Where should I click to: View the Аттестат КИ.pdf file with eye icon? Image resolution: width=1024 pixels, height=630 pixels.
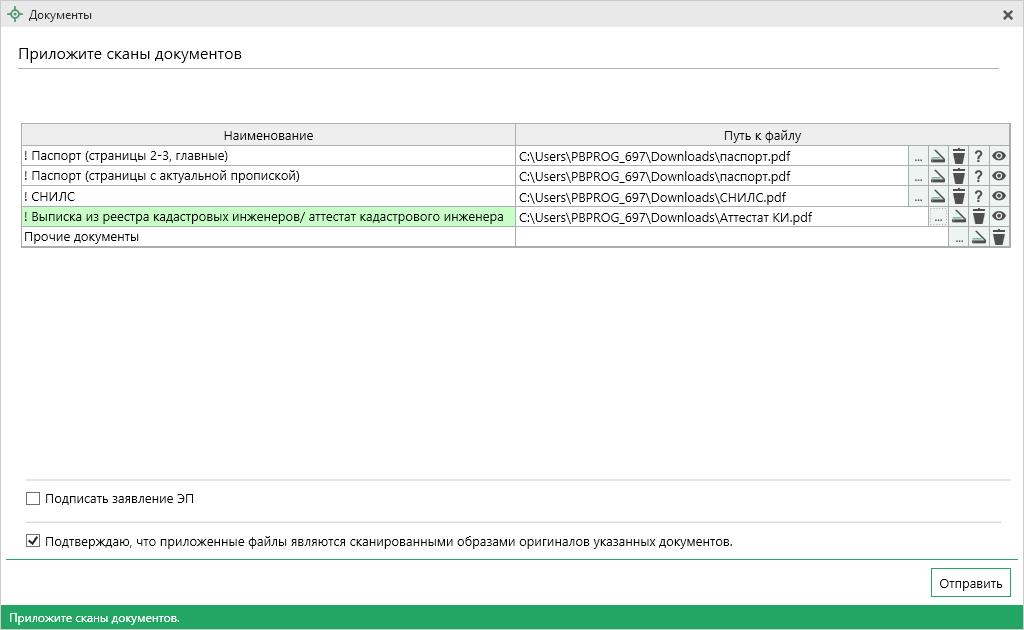click(998, 216)
